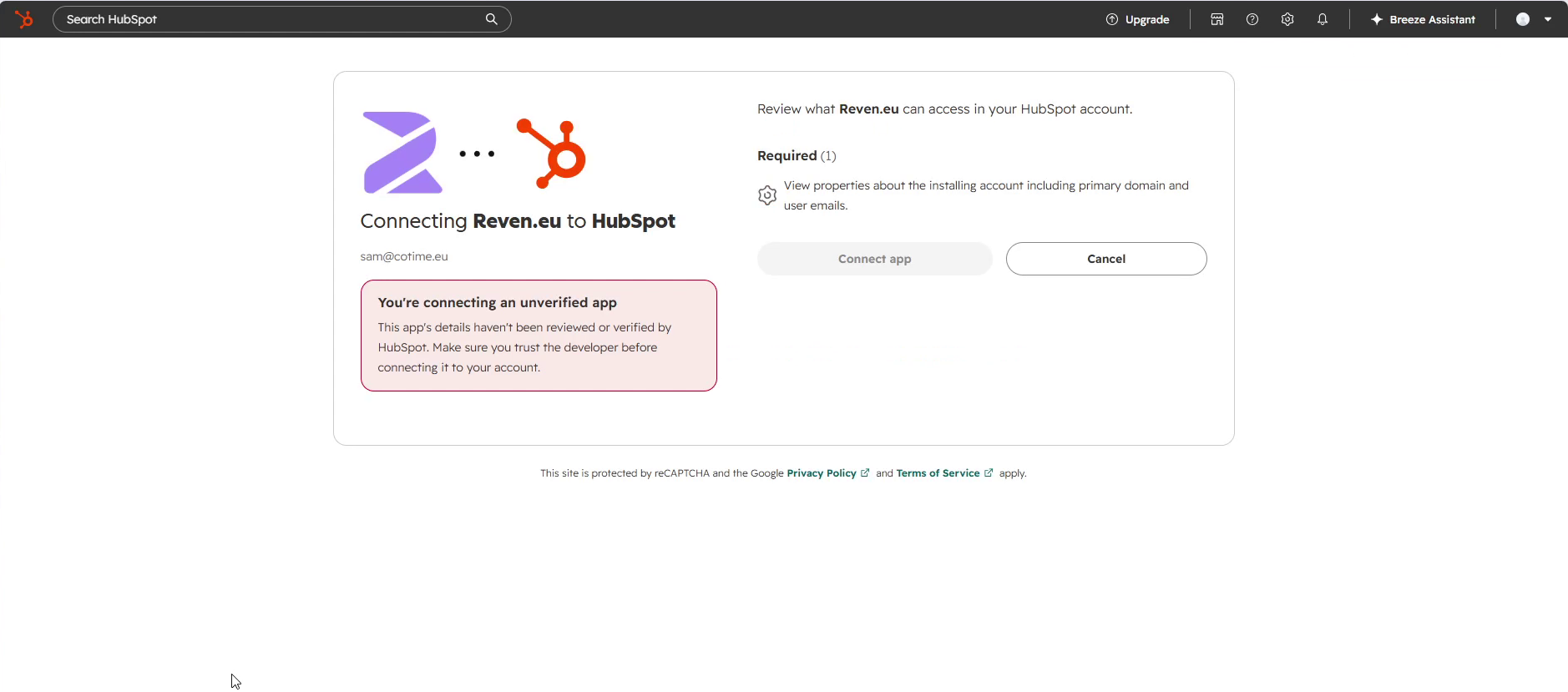Click the HubSpot sprocket logo in top bar
This screenshot has height=692, width=1568.
(x=24, y=18)
